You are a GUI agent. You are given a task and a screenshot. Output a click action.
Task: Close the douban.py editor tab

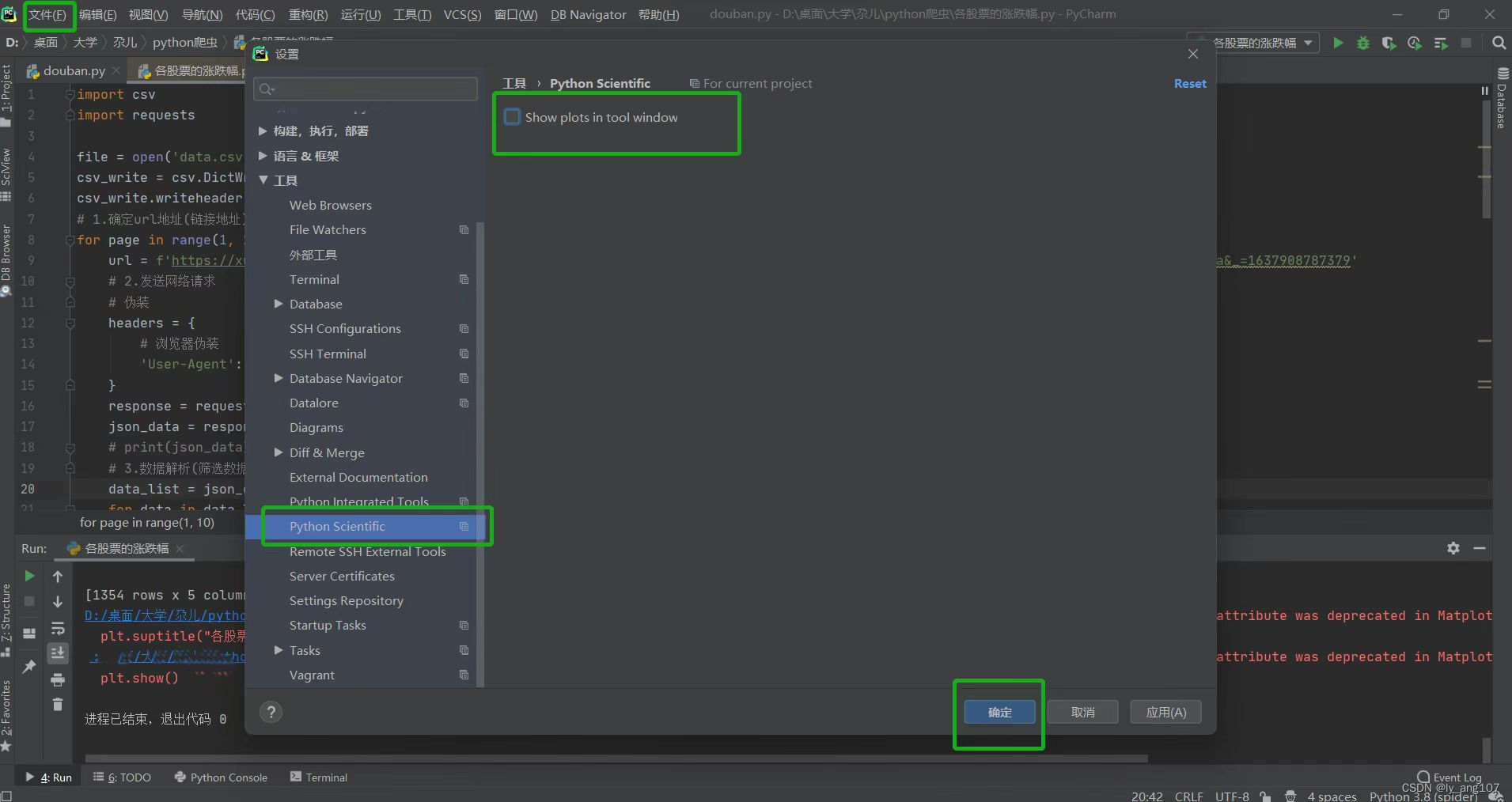pyautogui.click(x=116, y=70)
